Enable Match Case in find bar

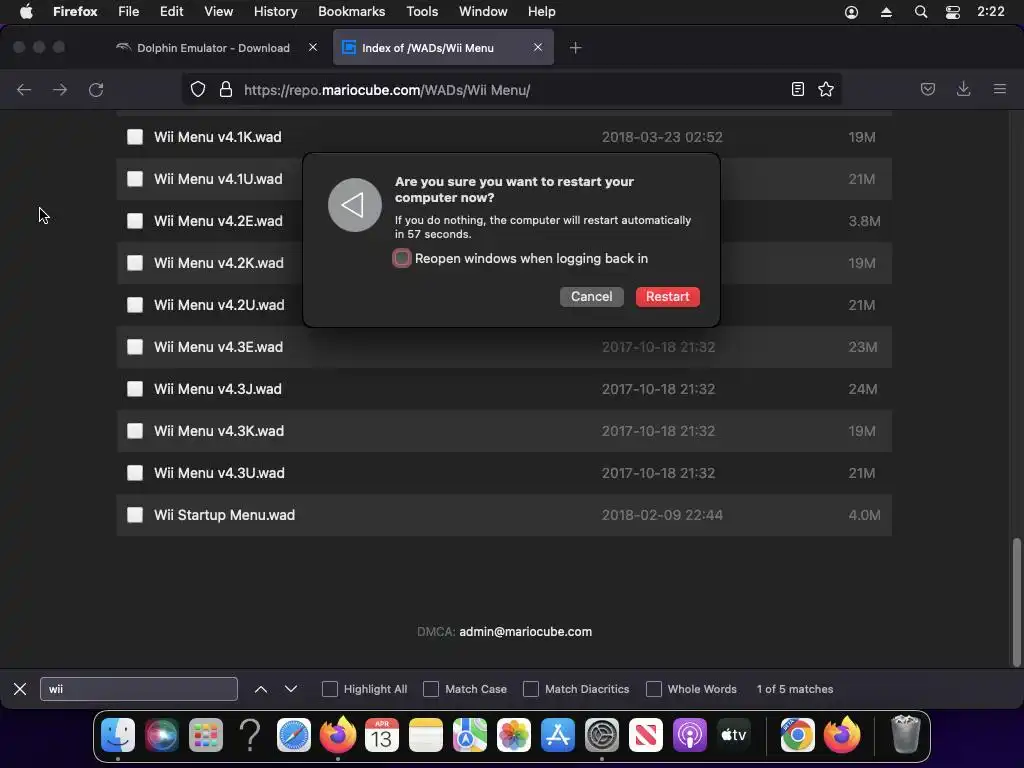pos(431,689)
